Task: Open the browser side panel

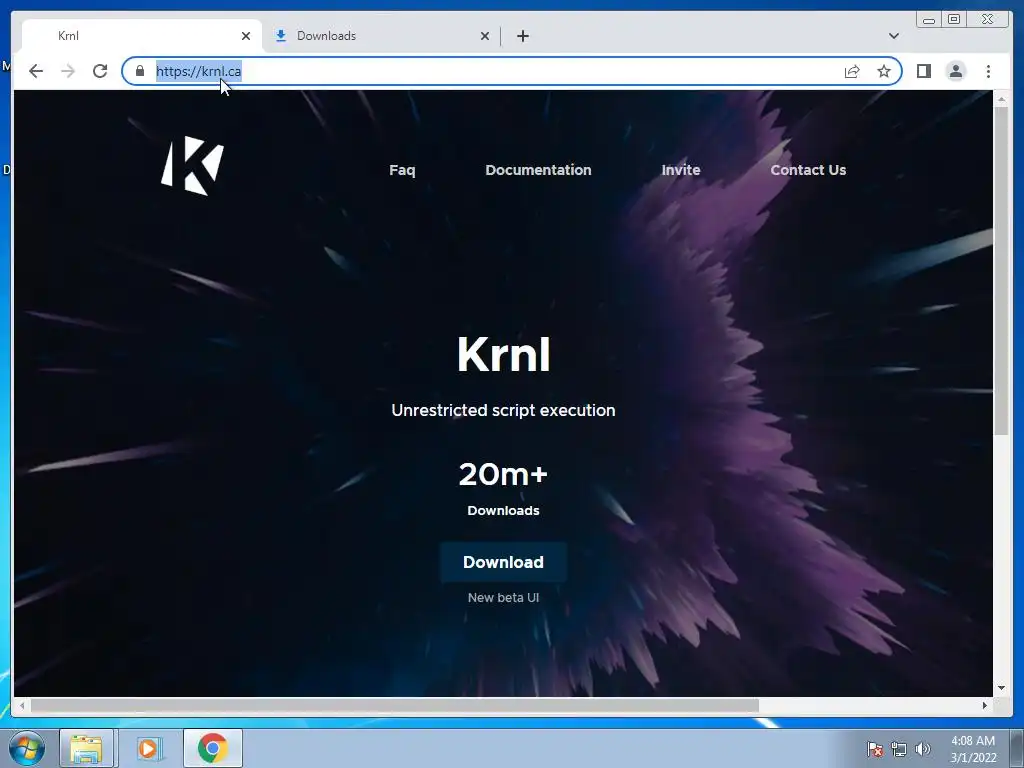Action: [x=923, y=71]
